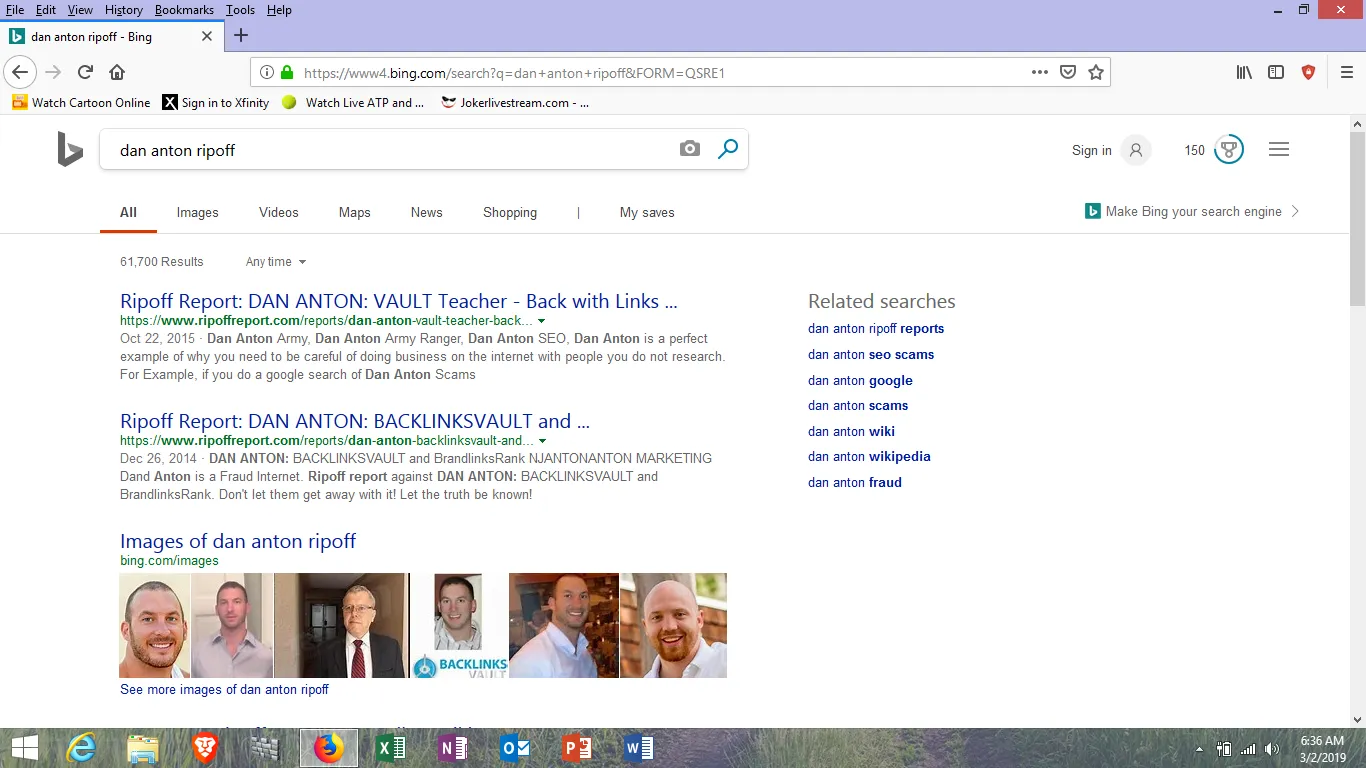
Task: Open 'Ripoff Report: DAN ANTON: BACKLINKSVAULT' result
Action: (x=355, y=421)
